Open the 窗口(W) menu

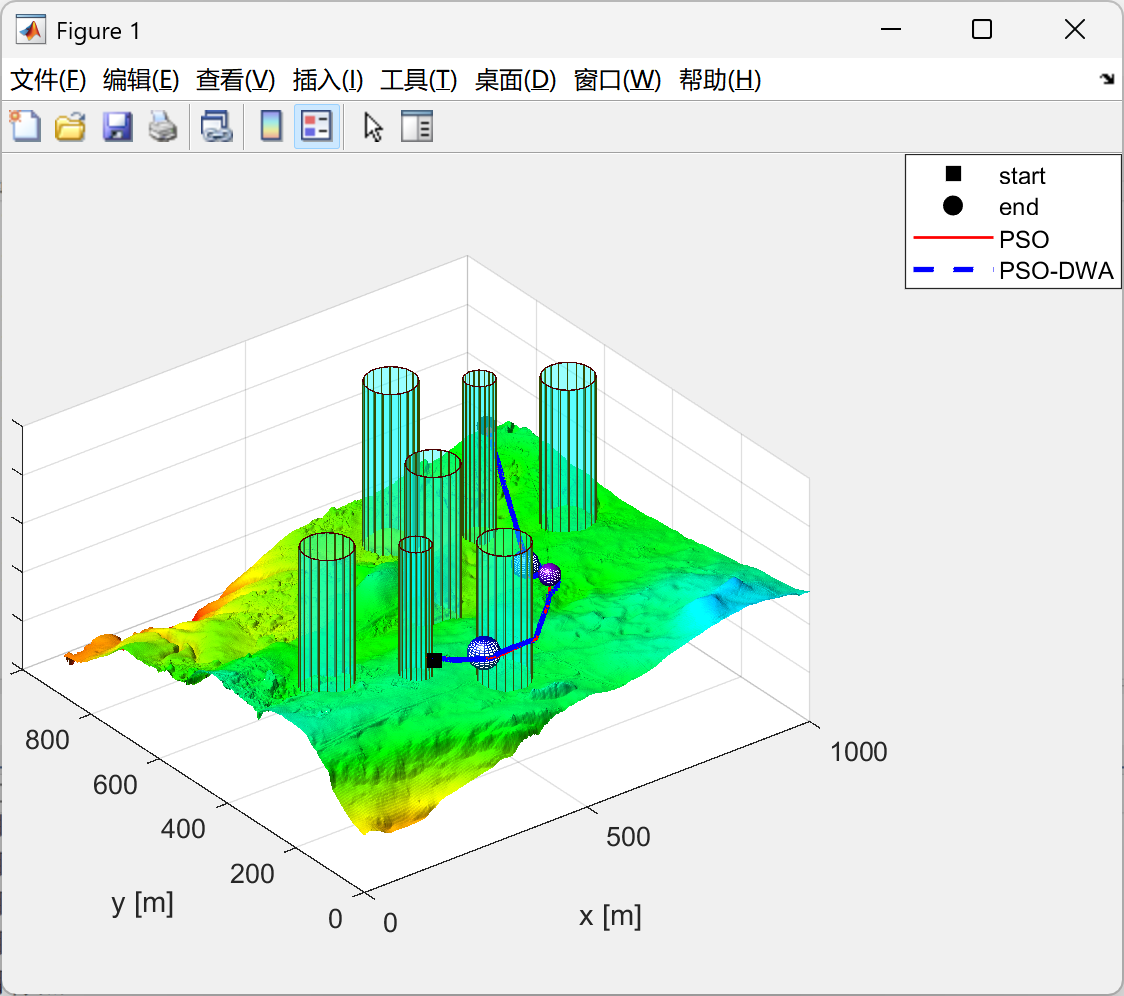pos(617,80)
